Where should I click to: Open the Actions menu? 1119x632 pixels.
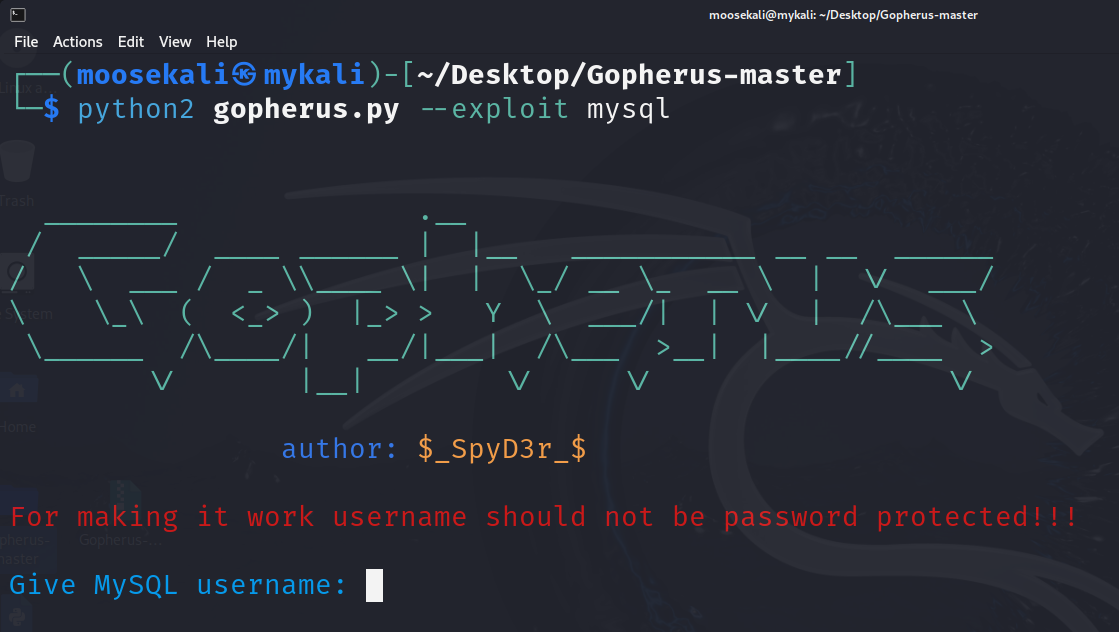point(78,42)
